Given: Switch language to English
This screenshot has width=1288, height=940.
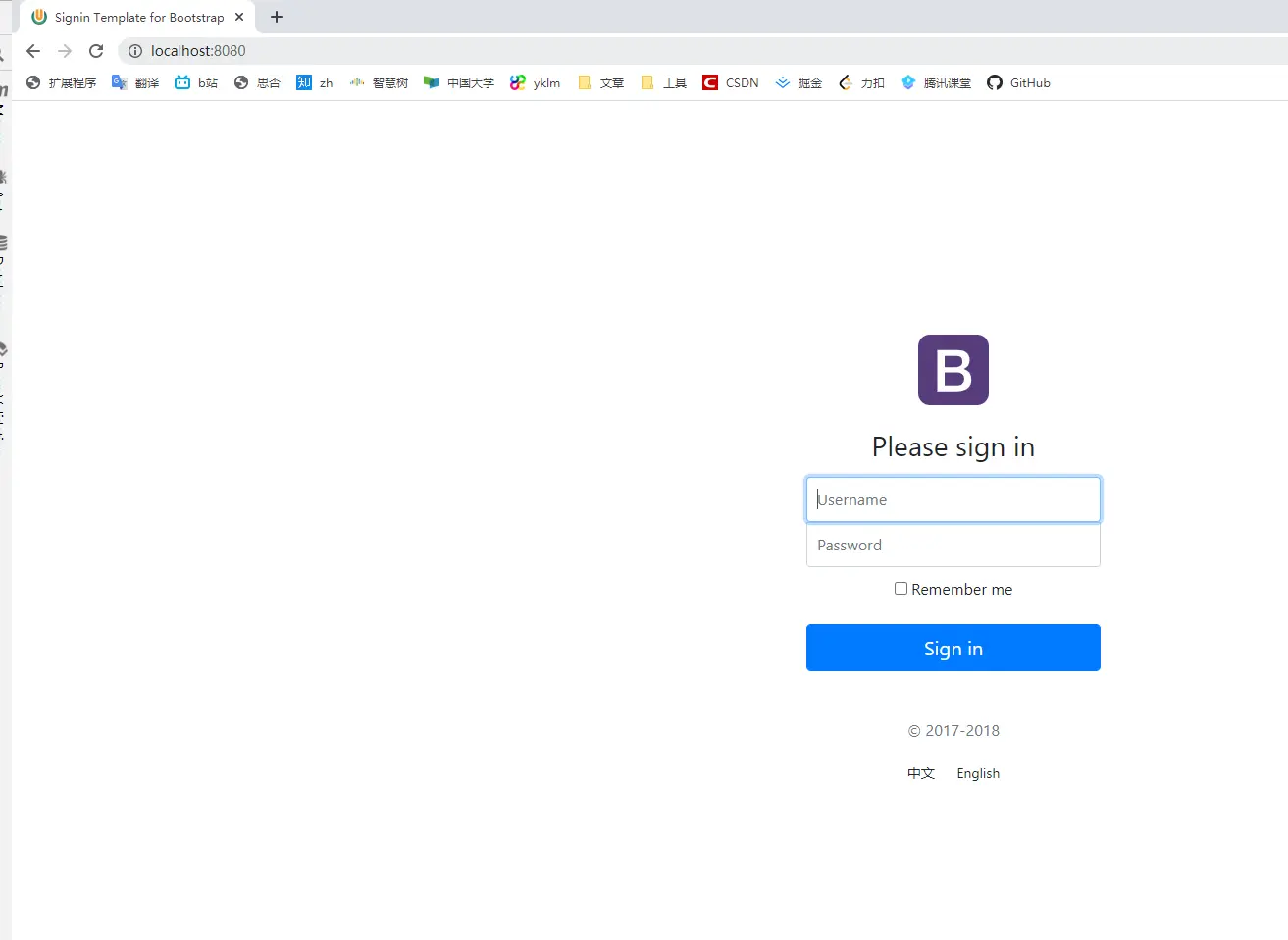Looking at the screenshot, I should (x=978, y=773).
